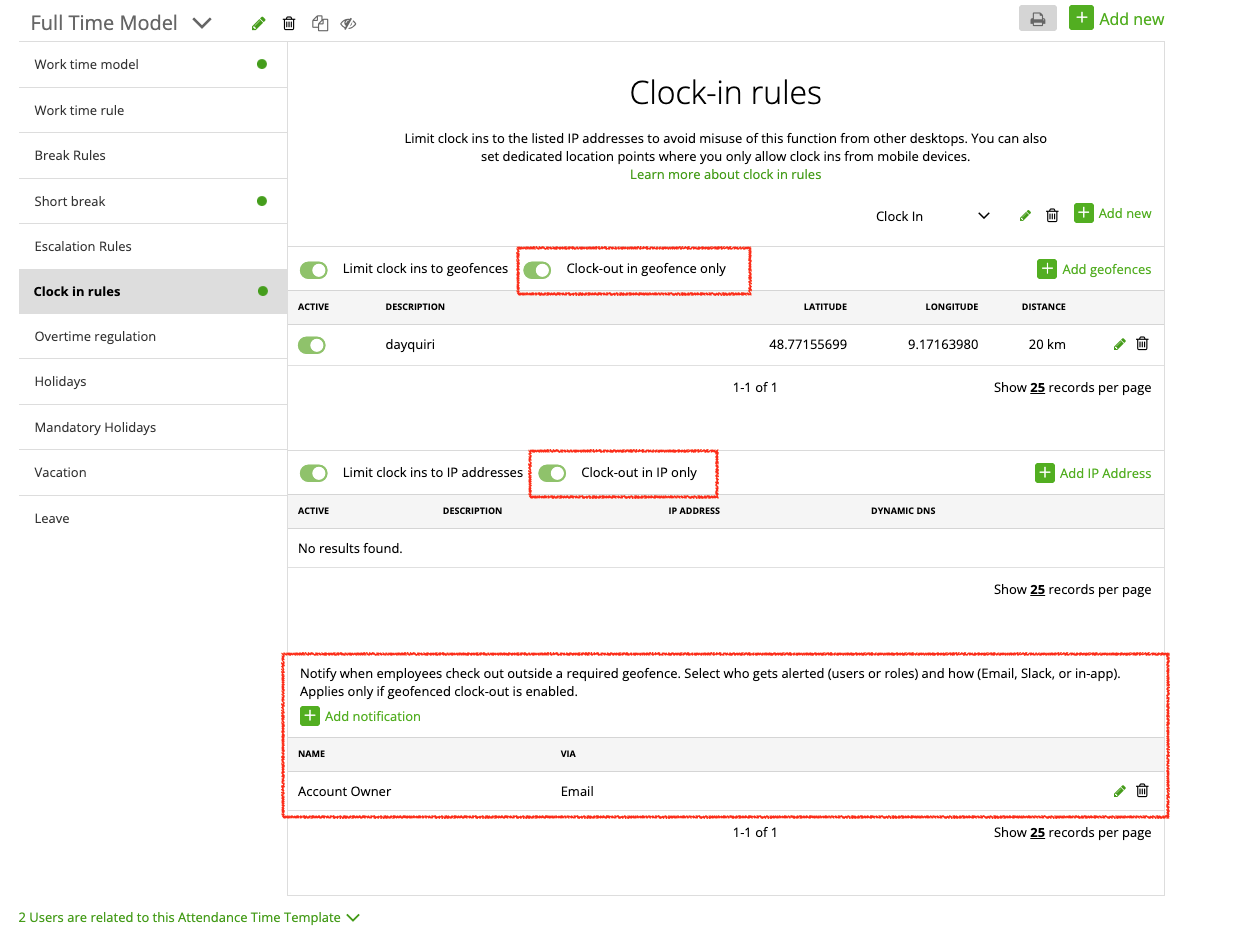Open the Overtime regulation section
The width and height of the screenshot is (1254, 945).
[95, 336]
